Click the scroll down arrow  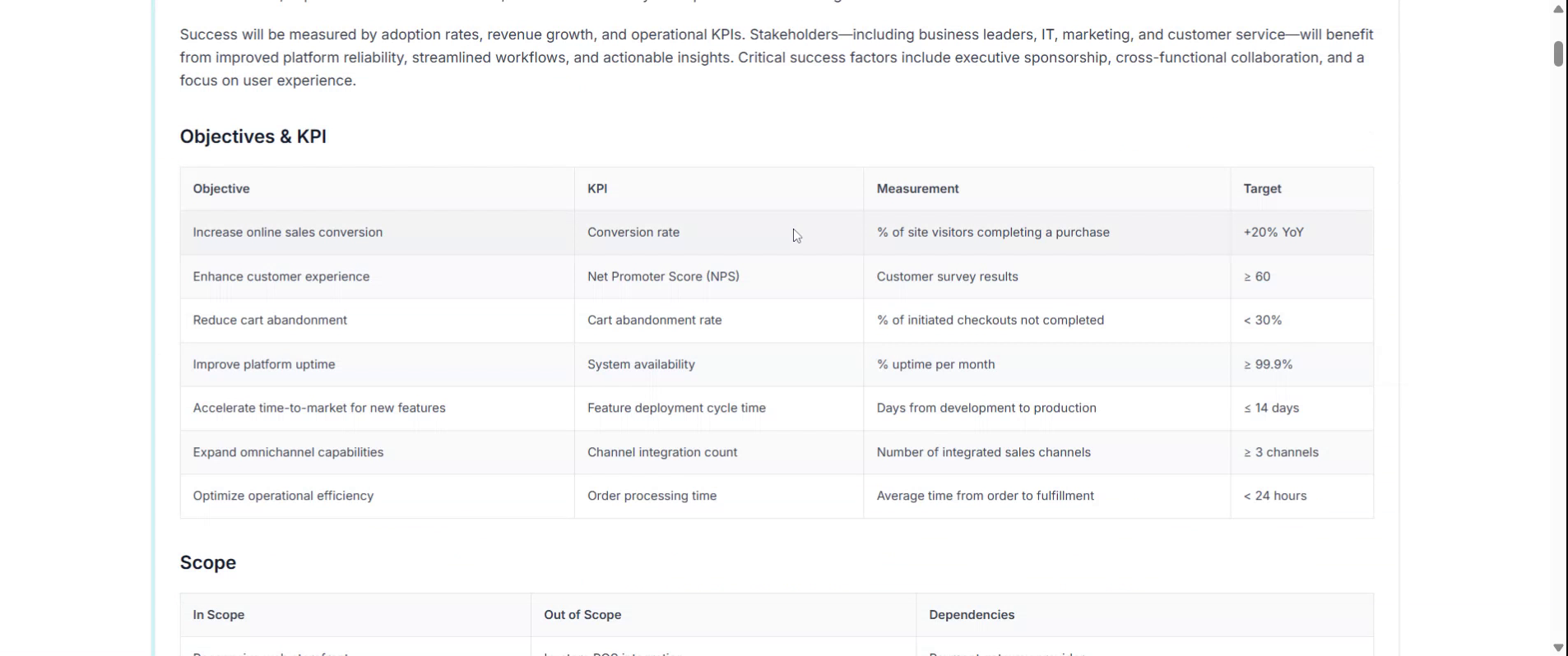[x=1557, y=647]
